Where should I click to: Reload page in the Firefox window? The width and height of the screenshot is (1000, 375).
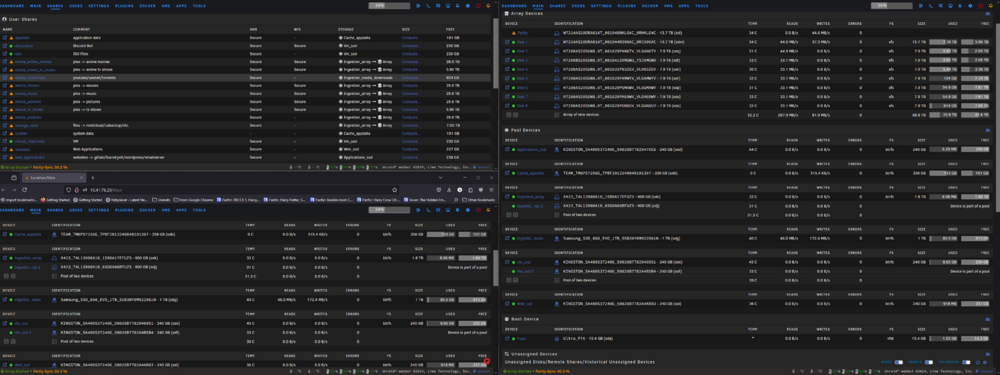pyautogui.click(x=24, y=189)
